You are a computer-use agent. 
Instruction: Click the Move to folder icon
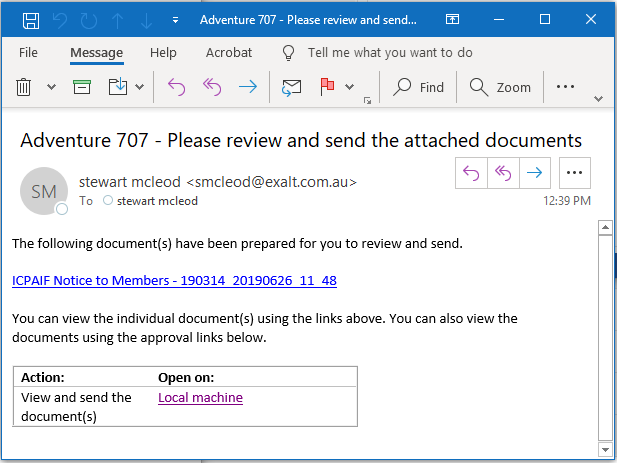[x=118, y=87]
